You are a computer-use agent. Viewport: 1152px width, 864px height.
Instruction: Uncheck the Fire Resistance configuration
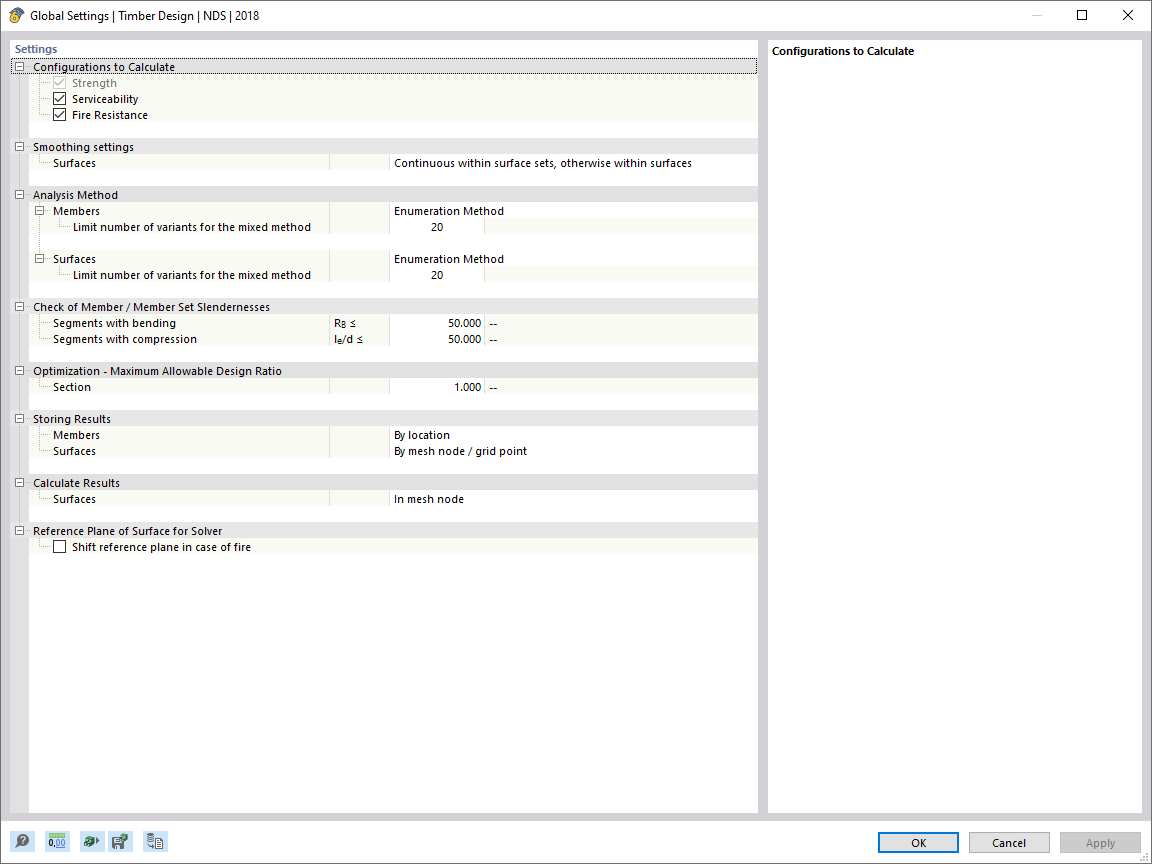(x=60, y=115)
